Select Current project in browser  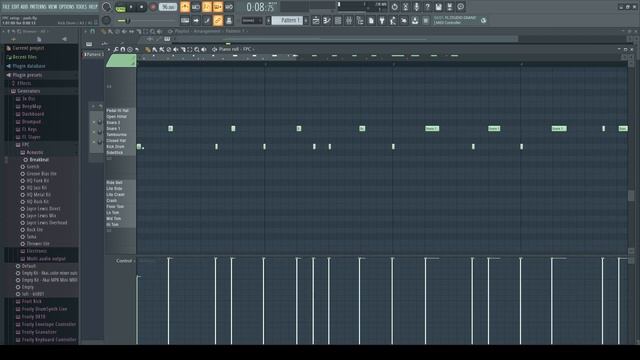[28, 48]
